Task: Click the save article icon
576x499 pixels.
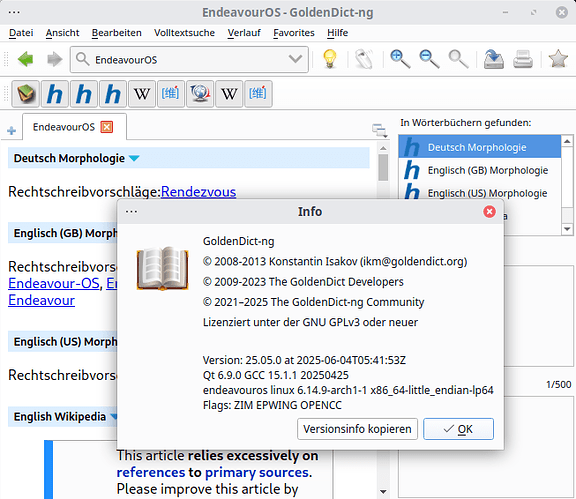Action: 493,59
